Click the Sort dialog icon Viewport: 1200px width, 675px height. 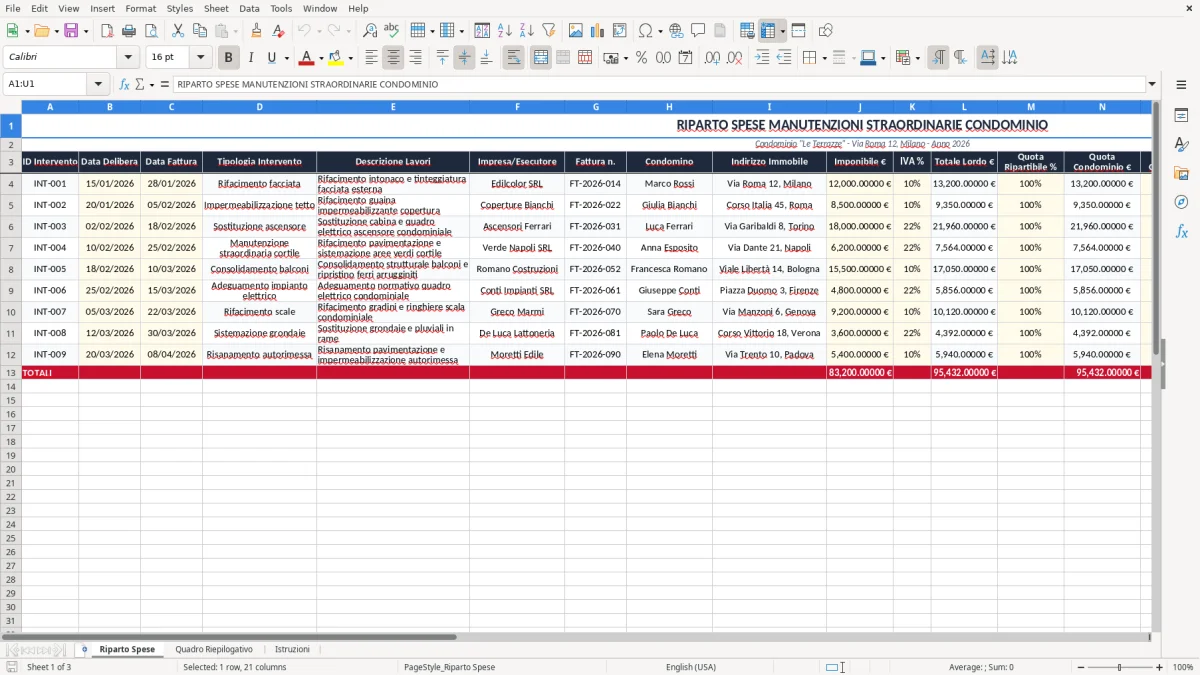[x=482, y=31]
